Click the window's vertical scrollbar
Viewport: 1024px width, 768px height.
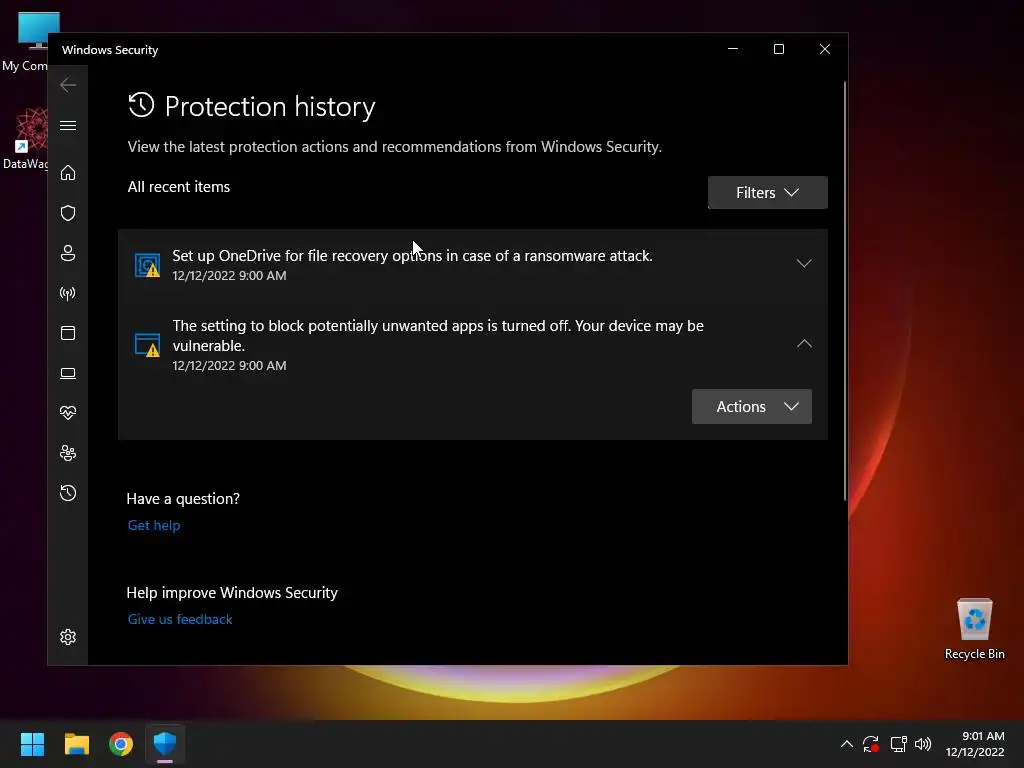[x=844, y=291]
